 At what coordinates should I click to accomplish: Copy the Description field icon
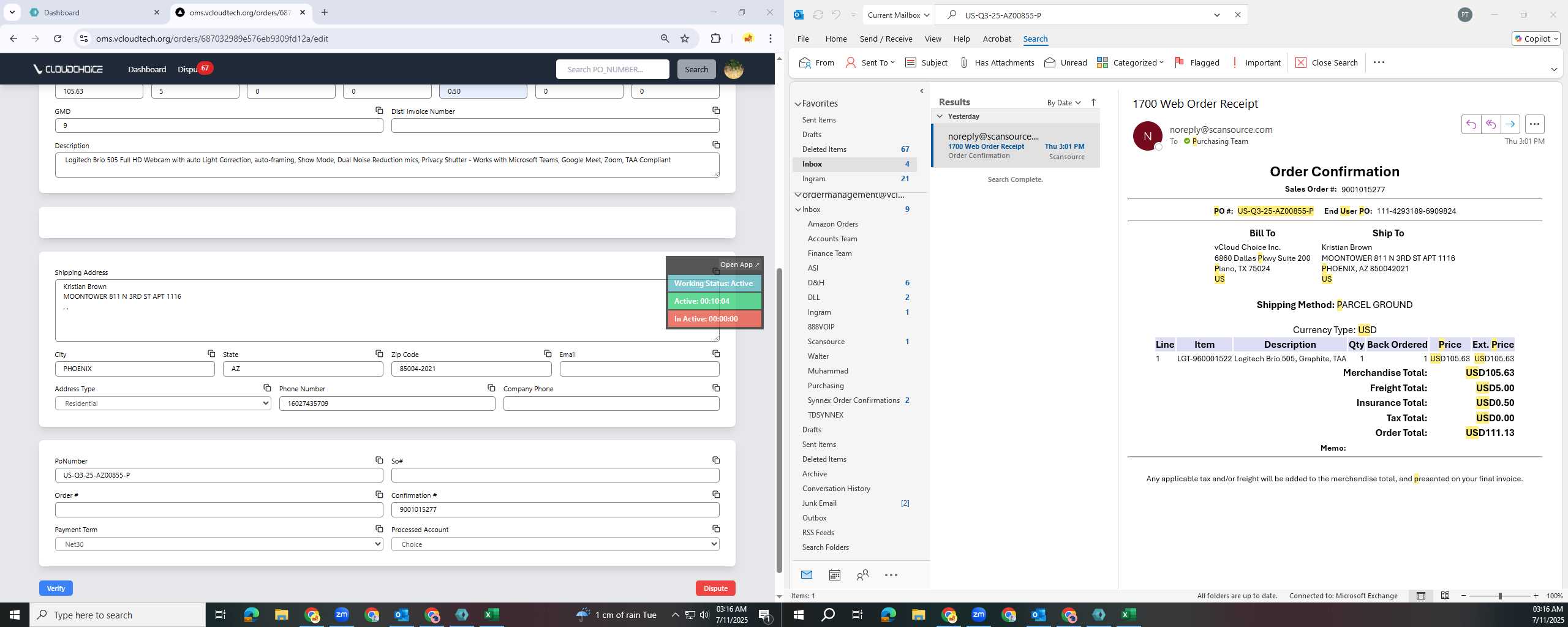click(x=715, y=145)
